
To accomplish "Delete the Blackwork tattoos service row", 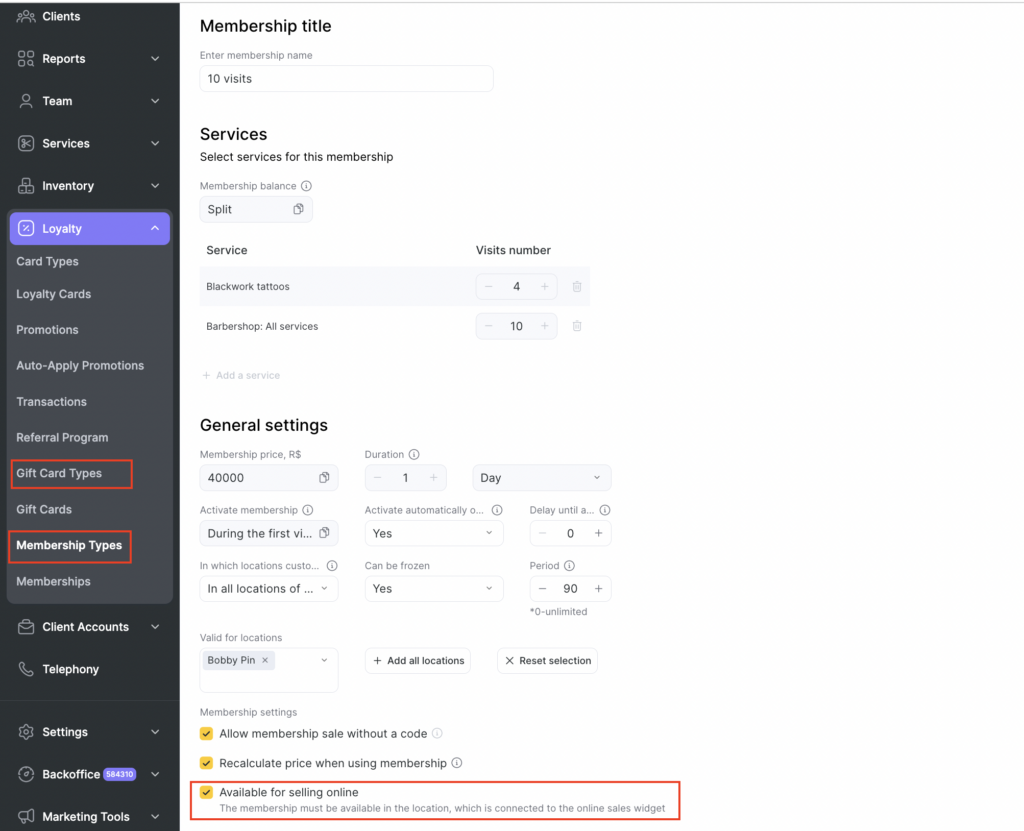I will click(577, 287).
